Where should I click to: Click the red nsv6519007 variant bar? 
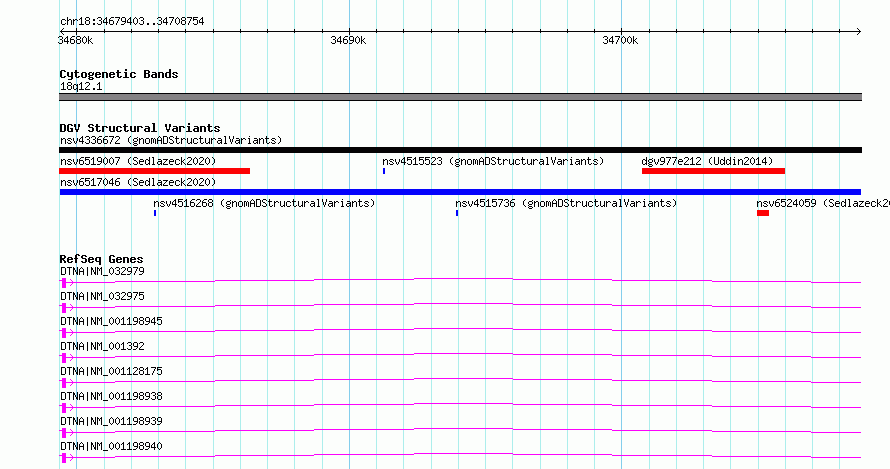(x=154, y=171)
